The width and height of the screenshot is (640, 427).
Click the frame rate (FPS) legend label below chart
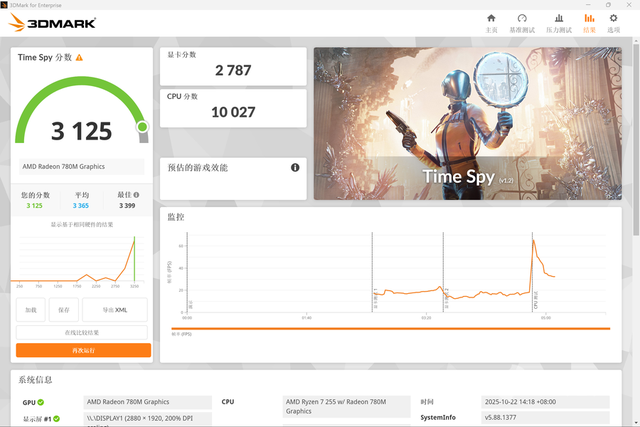[181, 334]
